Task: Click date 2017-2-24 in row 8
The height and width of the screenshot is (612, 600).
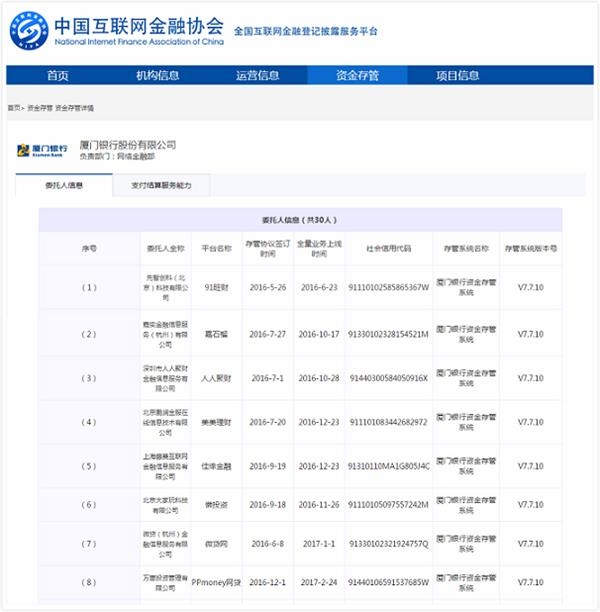Action: tap(319, 583)
